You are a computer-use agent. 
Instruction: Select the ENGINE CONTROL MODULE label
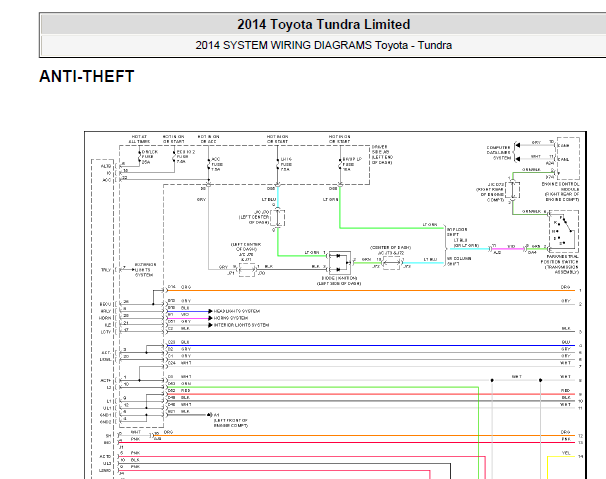[x=562, y=192]
